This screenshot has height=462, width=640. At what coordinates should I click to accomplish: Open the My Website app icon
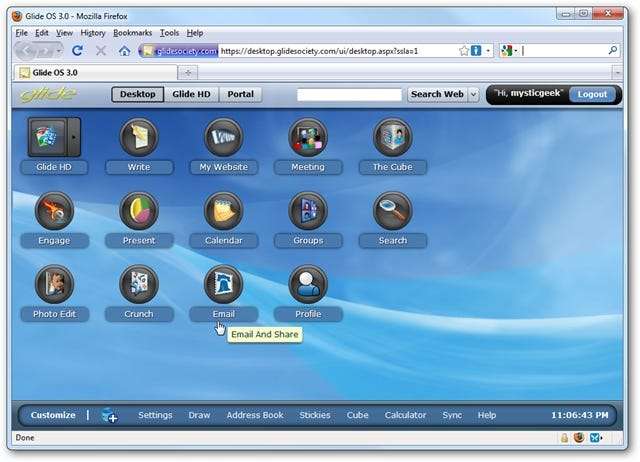click(223, 137)
